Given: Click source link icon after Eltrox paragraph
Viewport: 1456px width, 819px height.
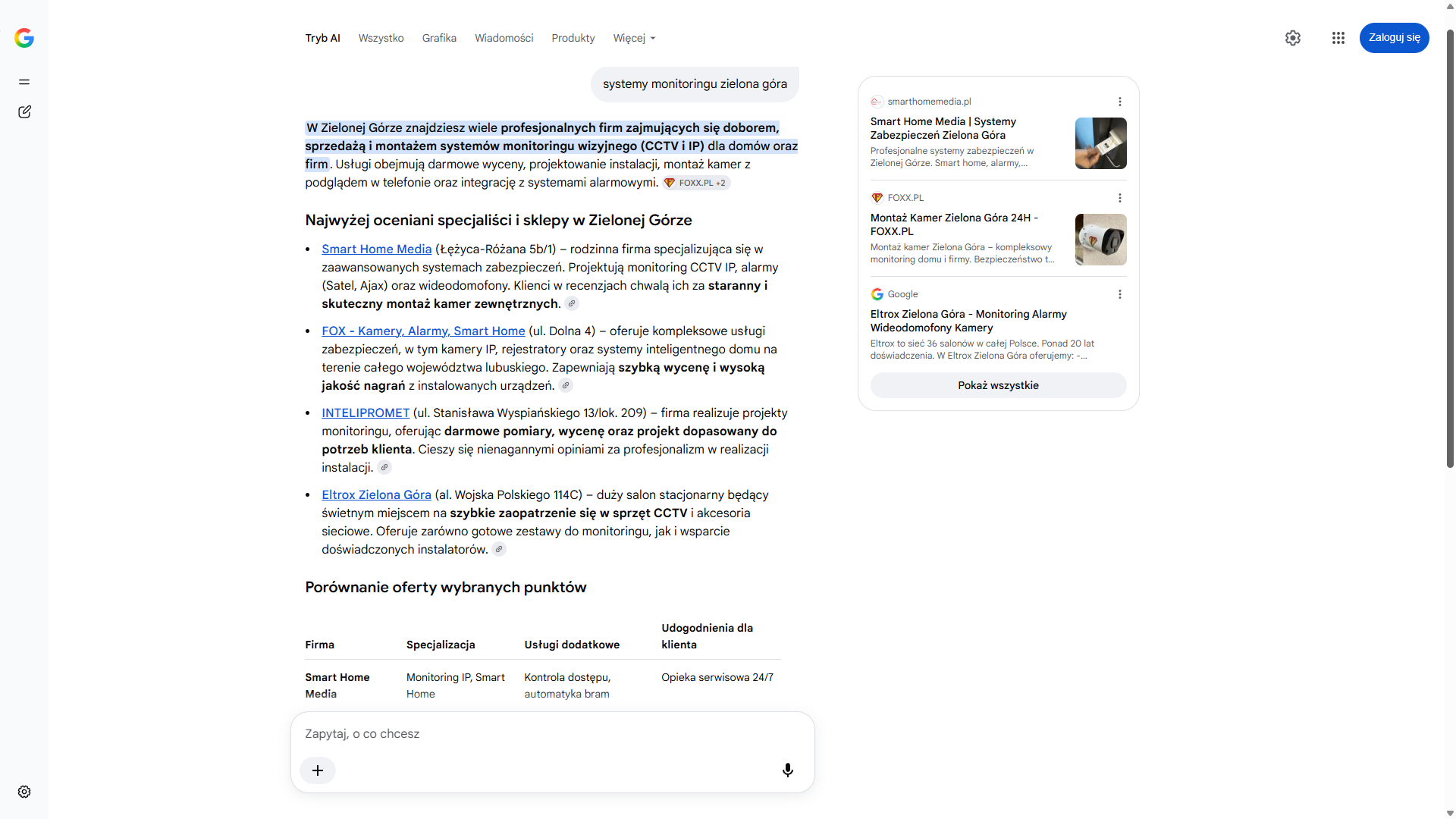Looking at the screenshot, I should coord(499,550).
